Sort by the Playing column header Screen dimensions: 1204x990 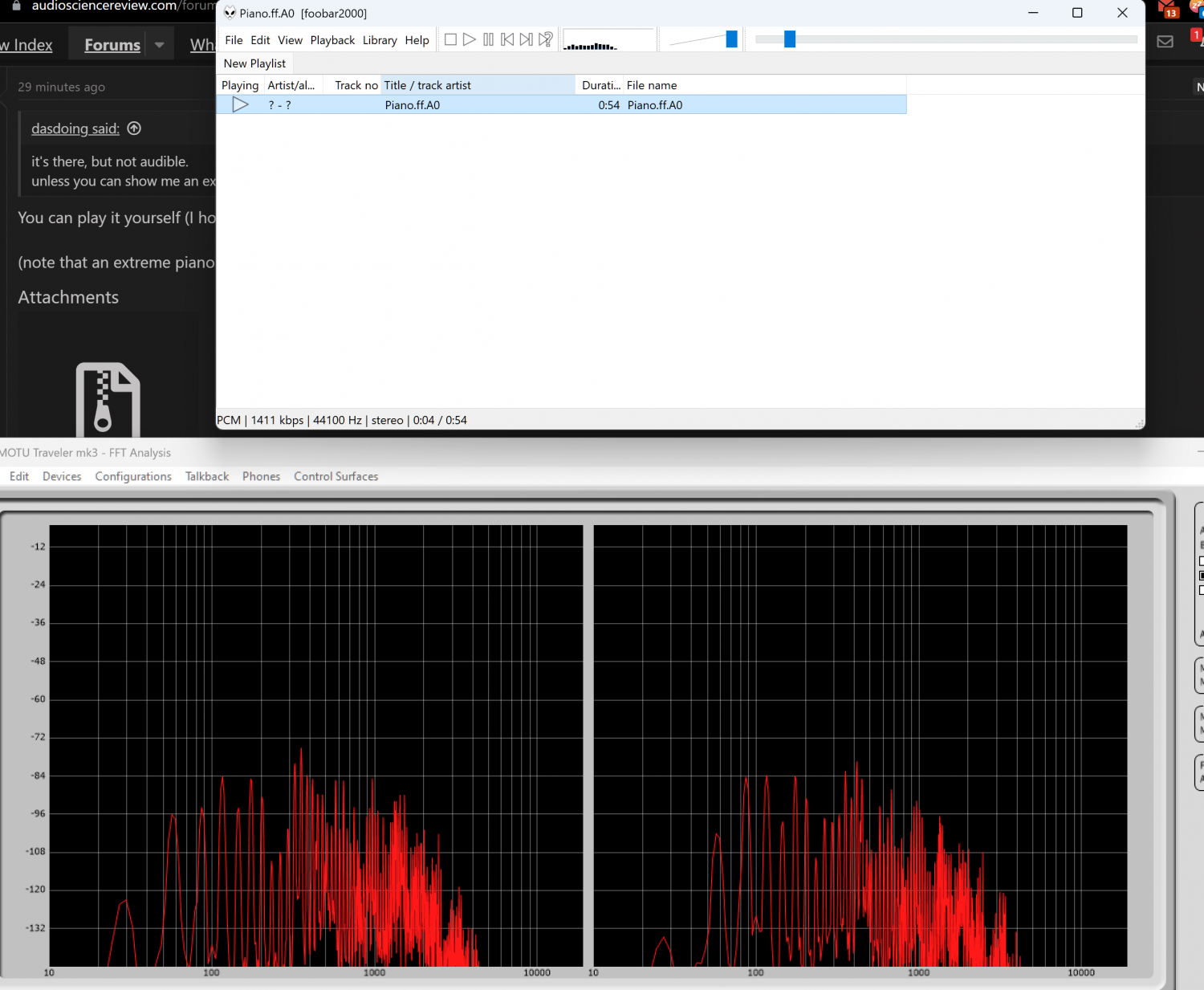click(x=240, y=85)
